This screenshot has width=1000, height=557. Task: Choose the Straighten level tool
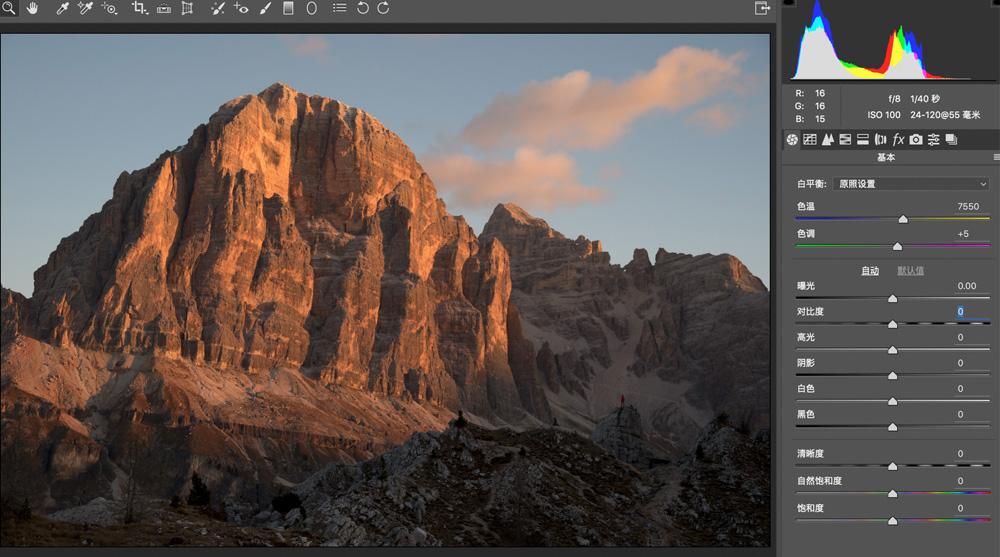tap(164, 8)
